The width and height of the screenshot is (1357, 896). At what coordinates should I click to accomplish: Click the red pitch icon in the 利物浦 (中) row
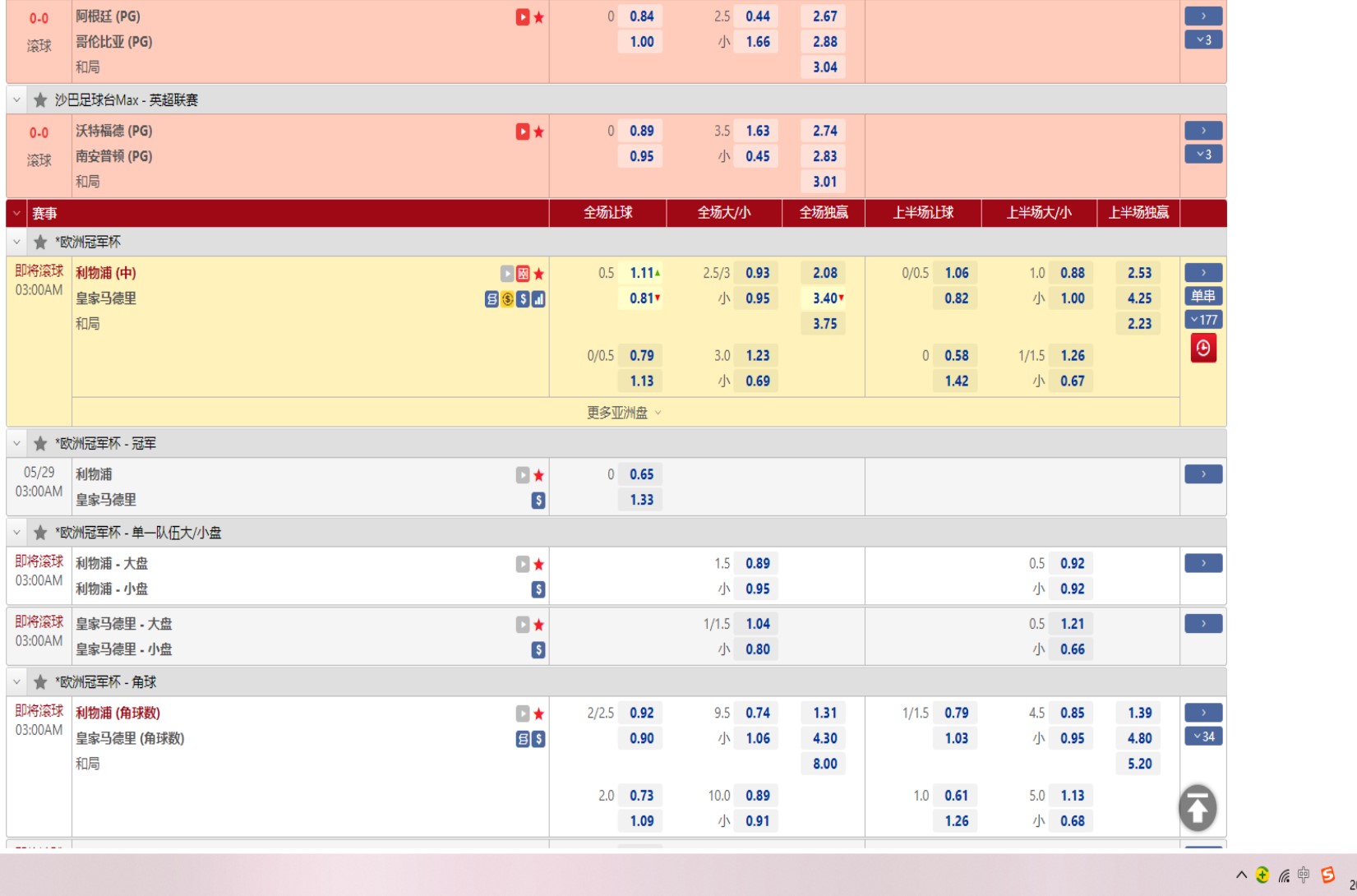(x=523, y=274)
